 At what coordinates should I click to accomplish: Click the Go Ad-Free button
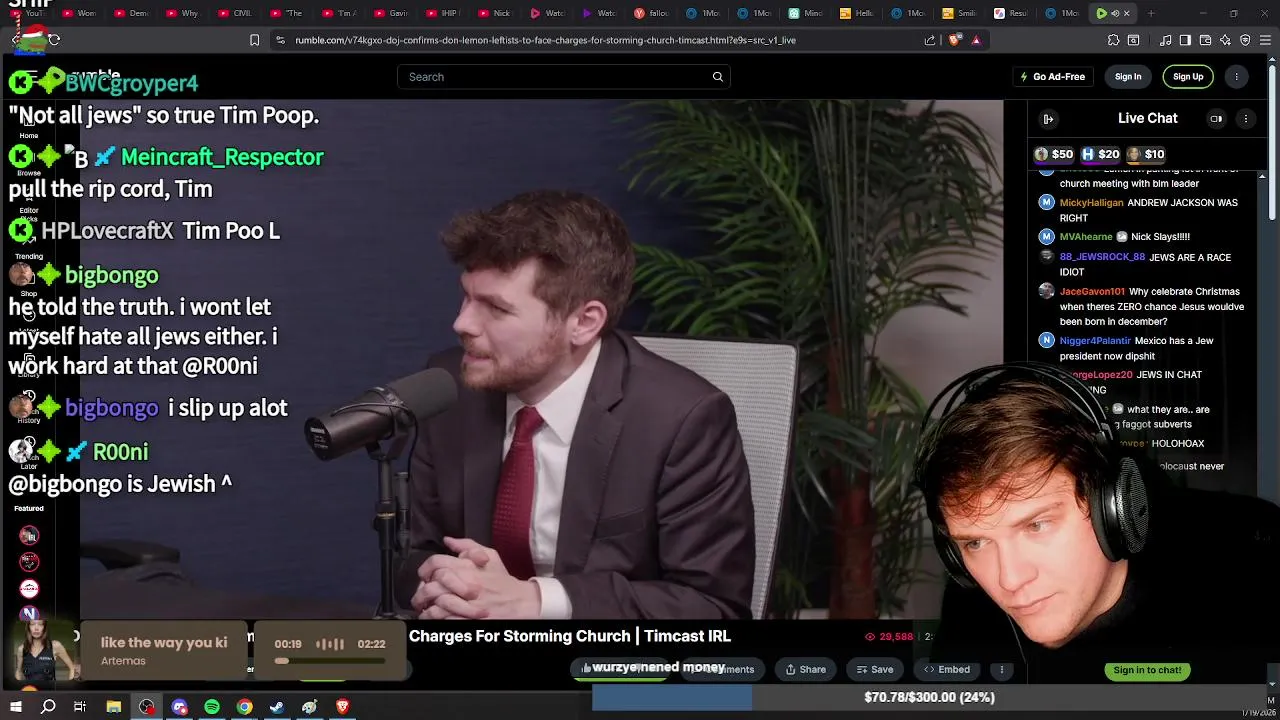tap(1052, 77)
